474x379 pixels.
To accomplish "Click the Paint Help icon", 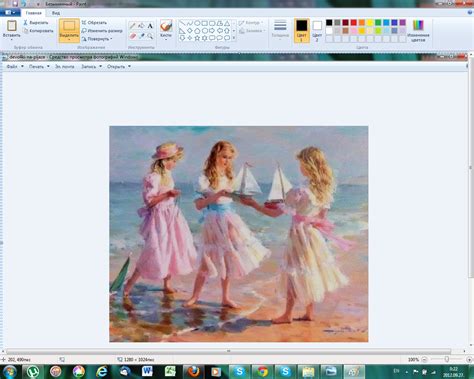I will [470, 13].
